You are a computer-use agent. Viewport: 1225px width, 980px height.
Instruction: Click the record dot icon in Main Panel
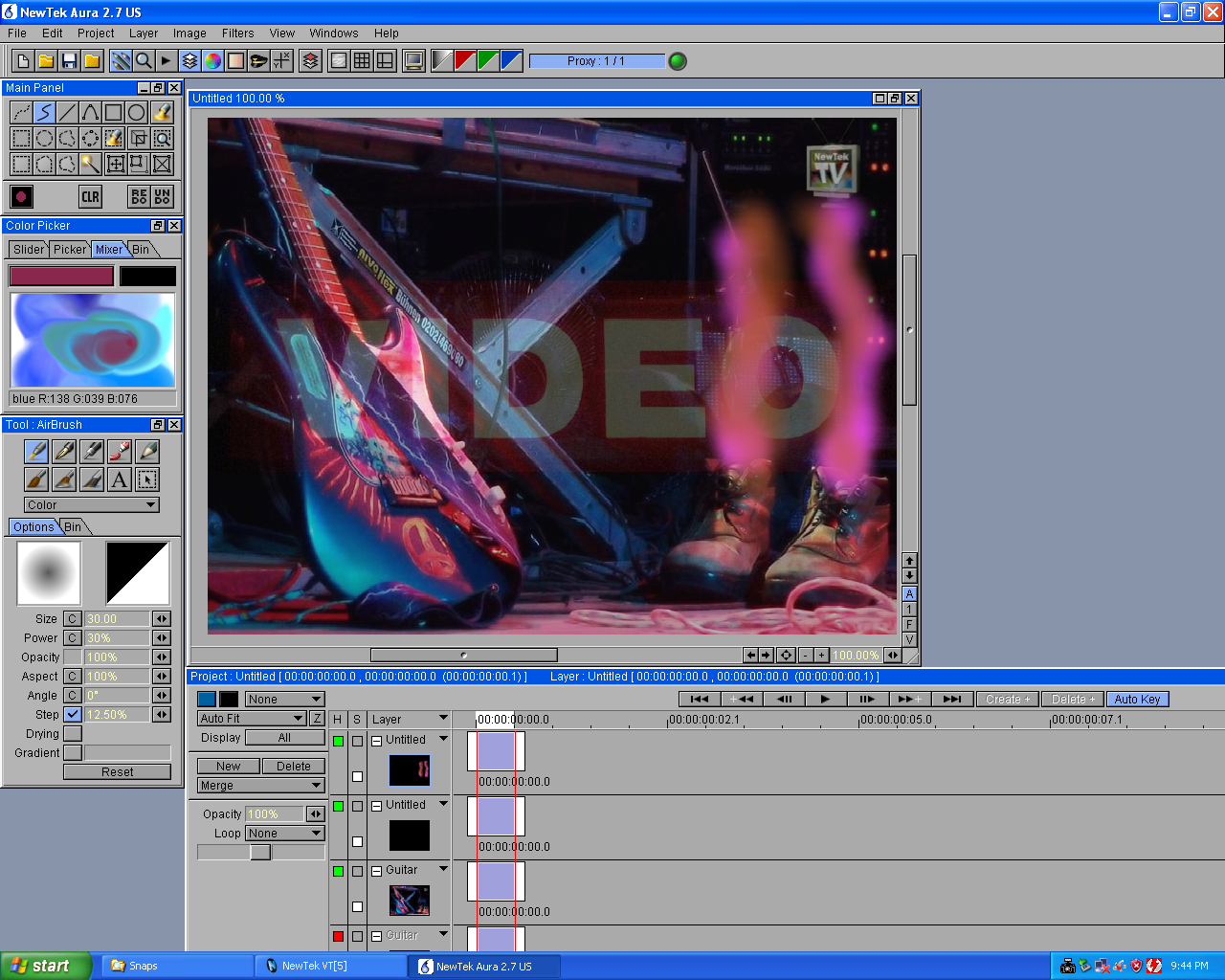click(x=21, y=197)
